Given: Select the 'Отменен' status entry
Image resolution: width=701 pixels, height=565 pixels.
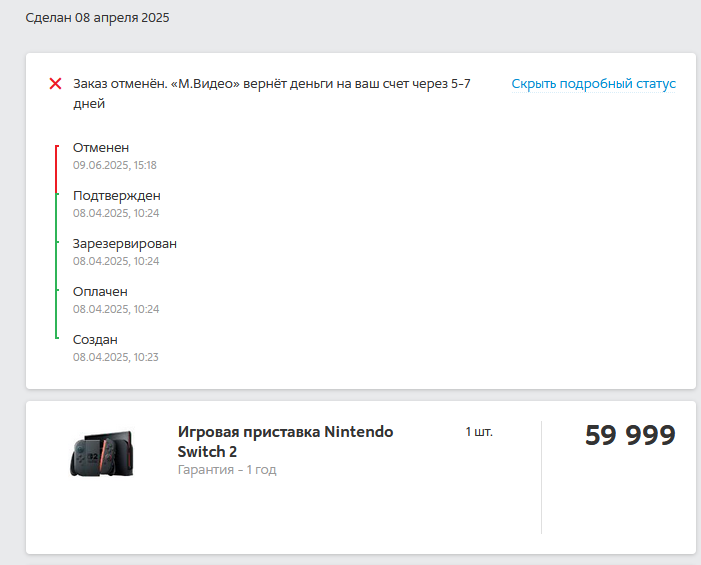Looking at the screenshot, I should [101, 148].
